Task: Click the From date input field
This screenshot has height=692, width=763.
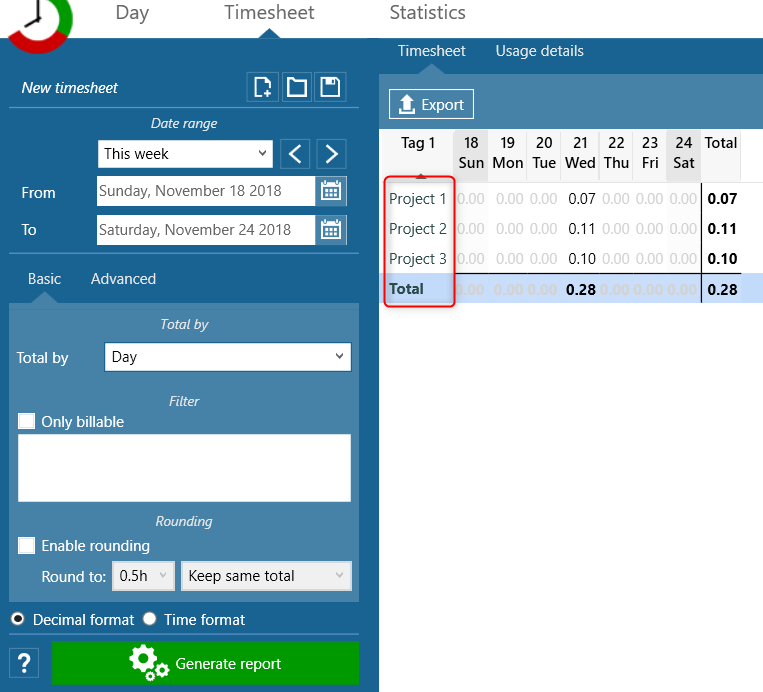Action: [206, 191]
